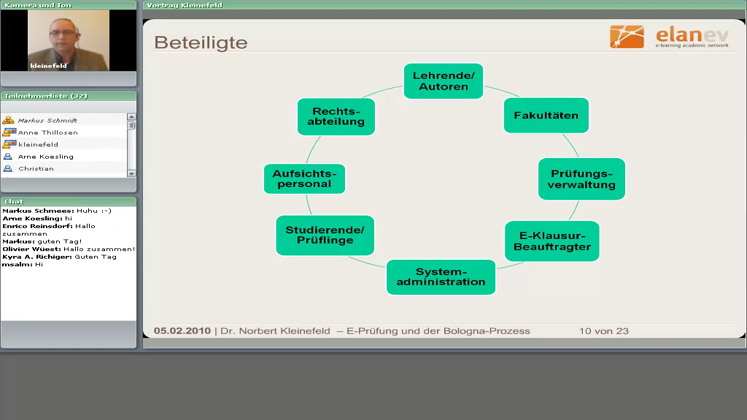Click the 'E-Klausur-Beauftragter' box on slide
The image size is (747, 420).
[x=552, y=241]
